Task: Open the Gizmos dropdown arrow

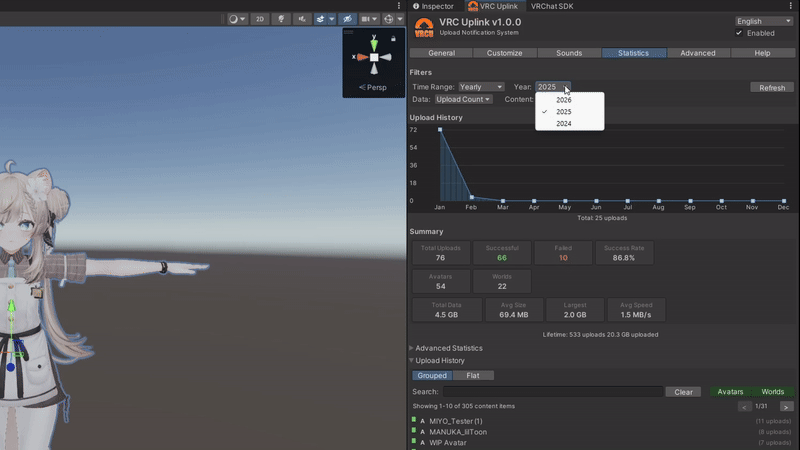Action: pos(400,19)
